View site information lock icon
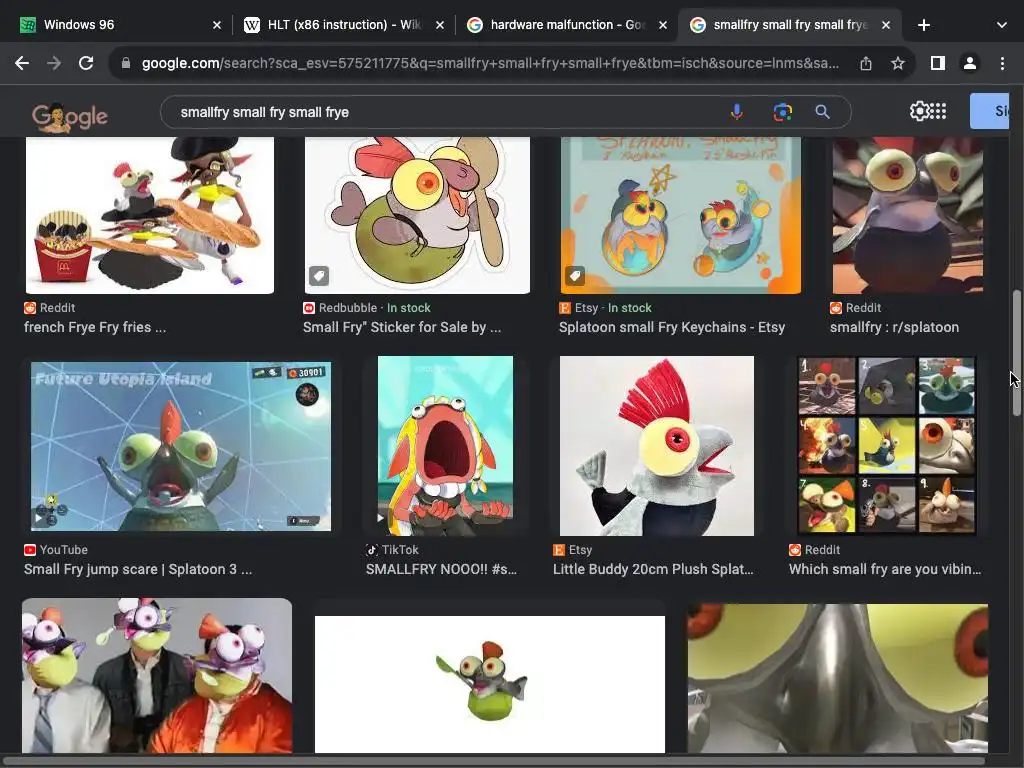This screenshot has width=1024, height=768. point(126,63)
